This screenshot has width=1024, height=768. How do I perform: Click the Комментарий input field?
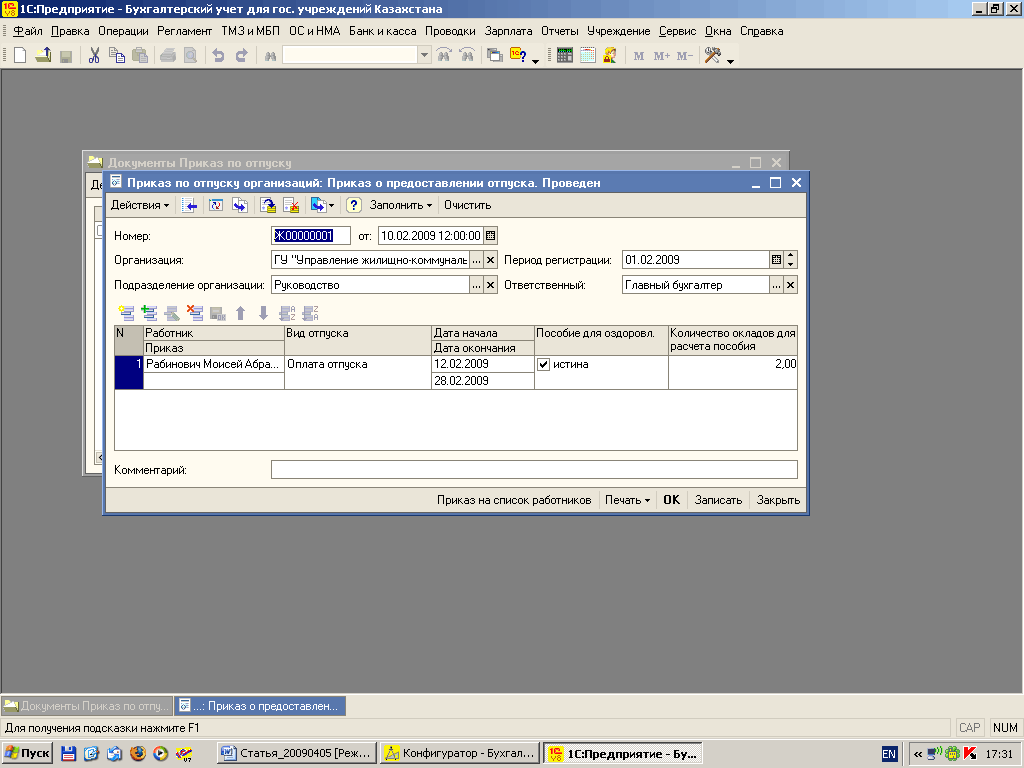pyautogui.click(x=534, y=470)
